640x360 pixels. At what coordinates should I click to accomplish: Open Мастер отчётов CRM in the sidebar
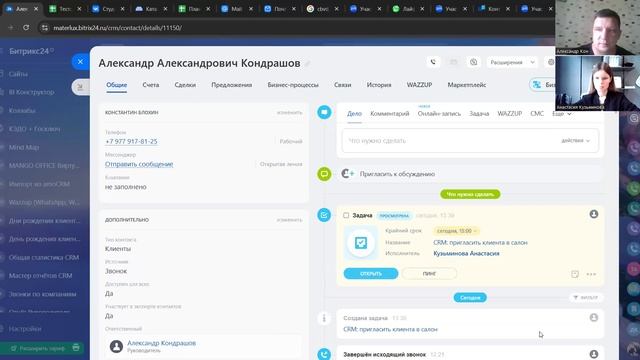click(x=40, y=276)
